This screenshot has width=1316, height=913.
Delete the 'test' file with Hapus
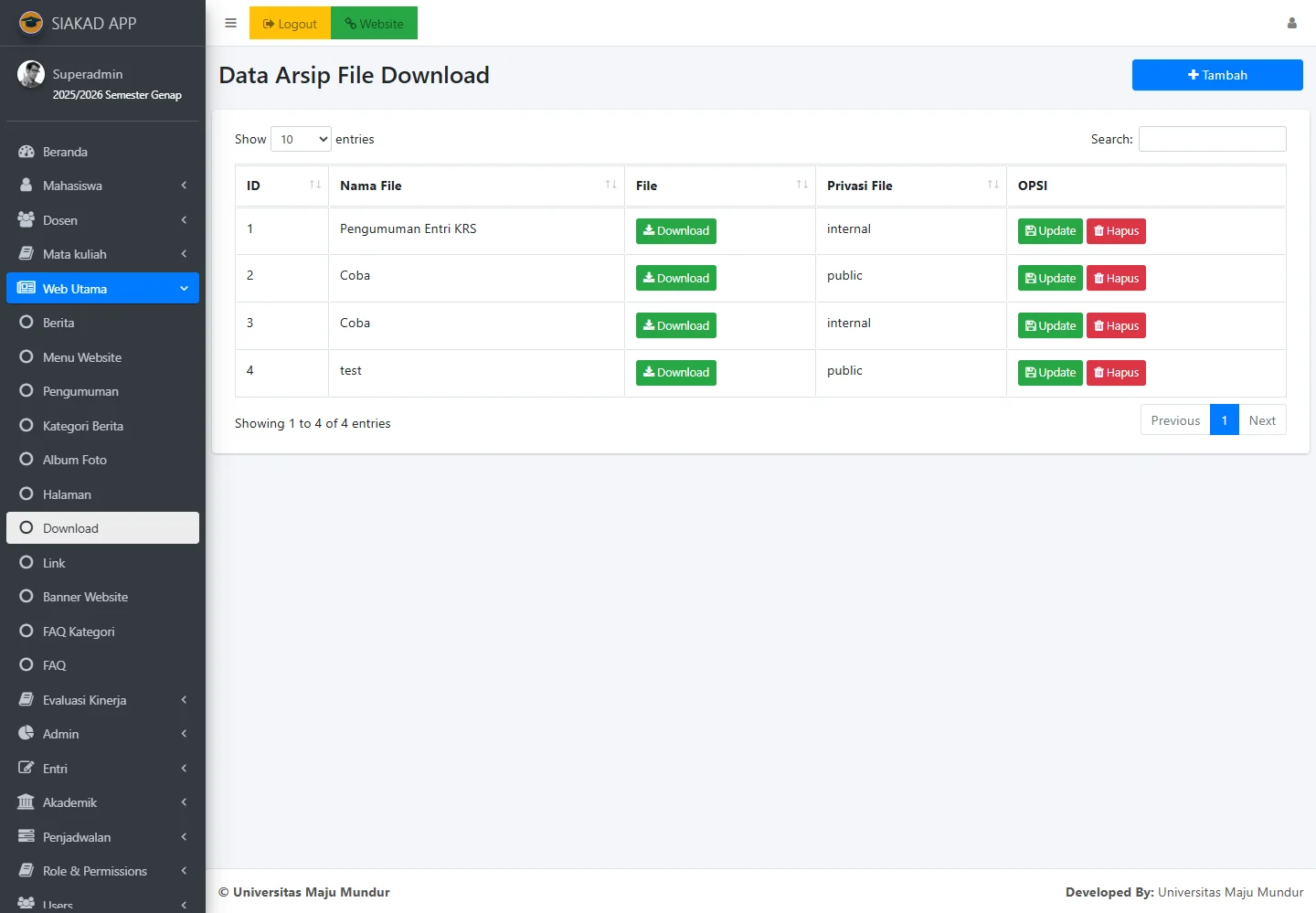point(1116,373)
